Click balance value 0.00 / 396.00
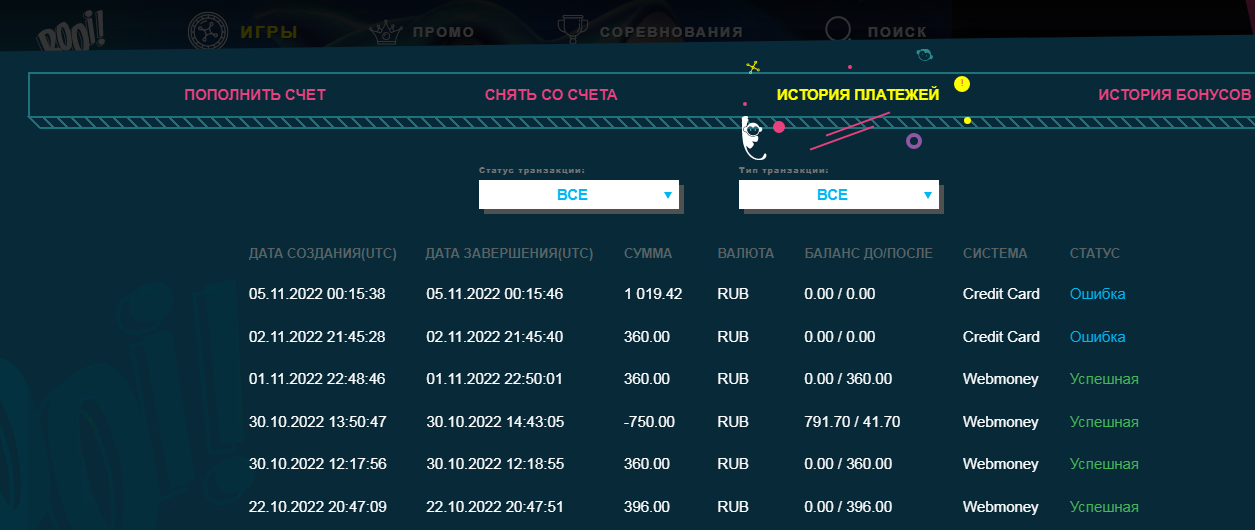The height and width of the screenshot is (530, 1255). [848, 507]
